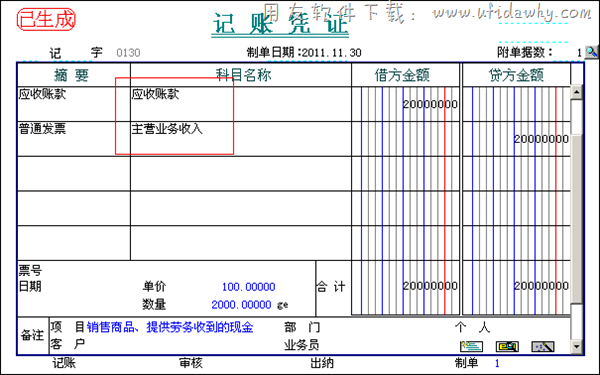Screen dimensions: 600x375
Task: Select the 普通发票 summary cell
Action: coord(73,139)
